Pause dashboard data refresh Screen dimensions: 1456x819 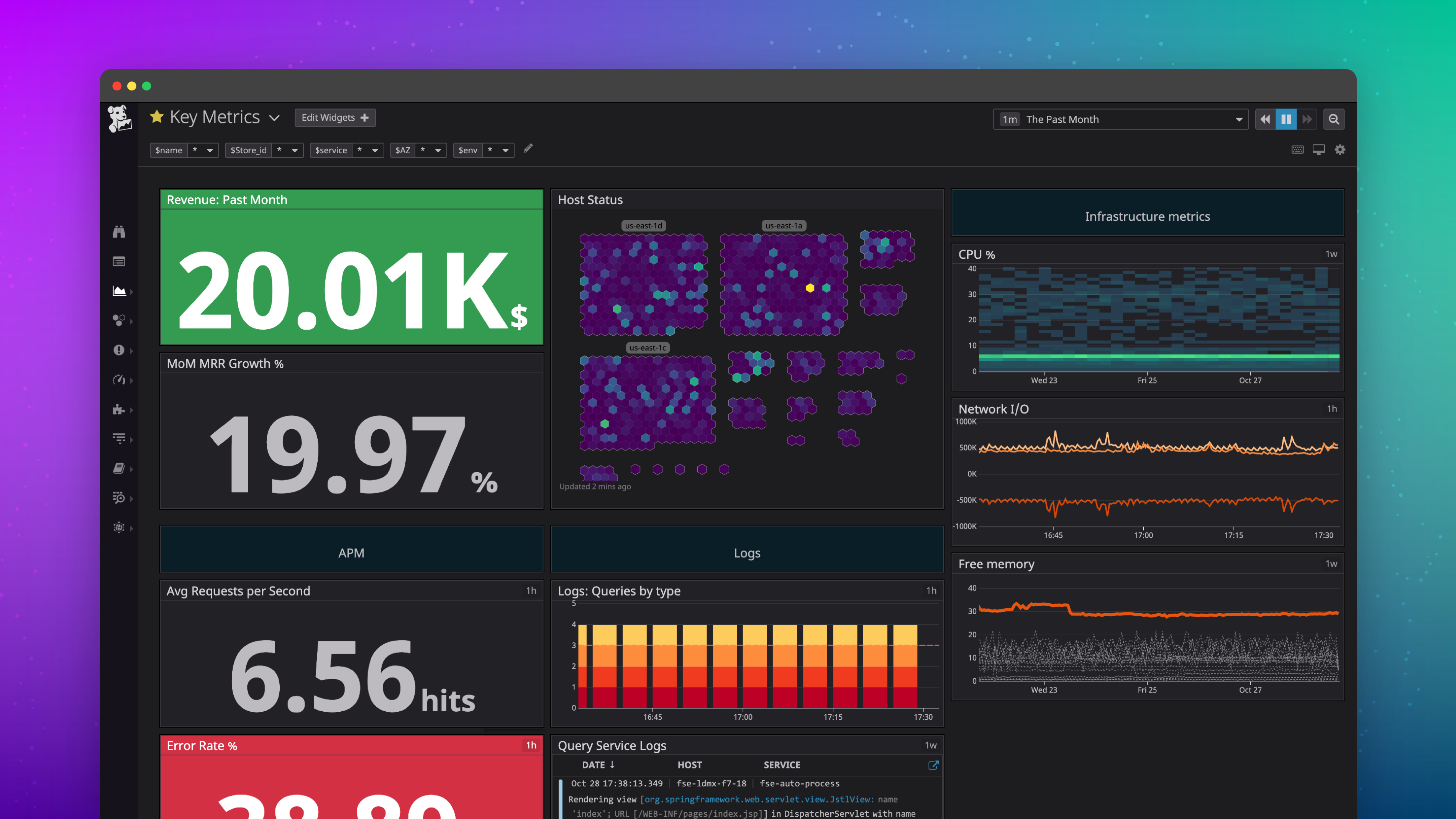(x=1286, y=119)
